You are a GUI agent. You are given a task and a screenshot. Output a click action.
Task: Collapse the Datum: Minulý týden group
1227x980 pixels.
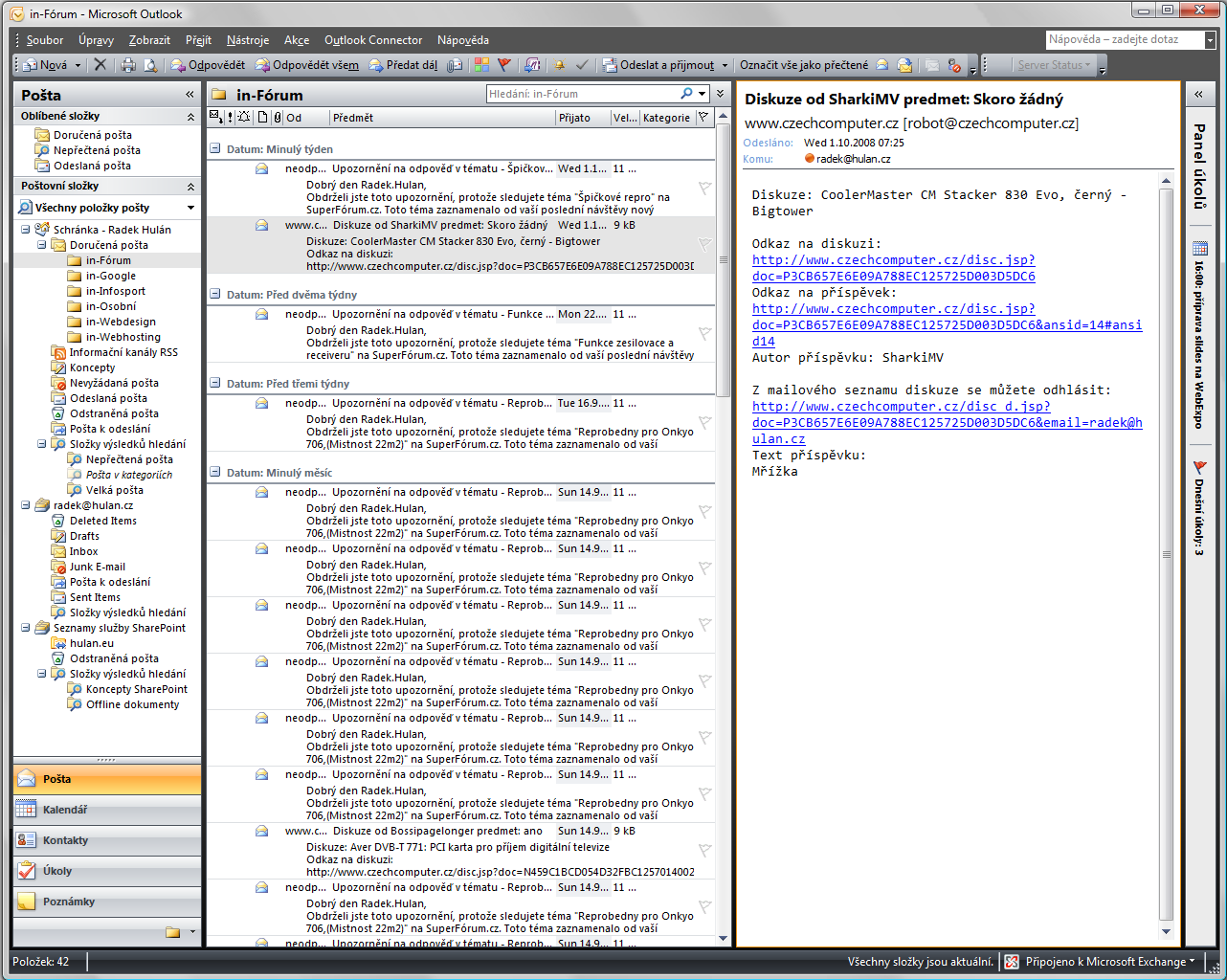point(215,148)
